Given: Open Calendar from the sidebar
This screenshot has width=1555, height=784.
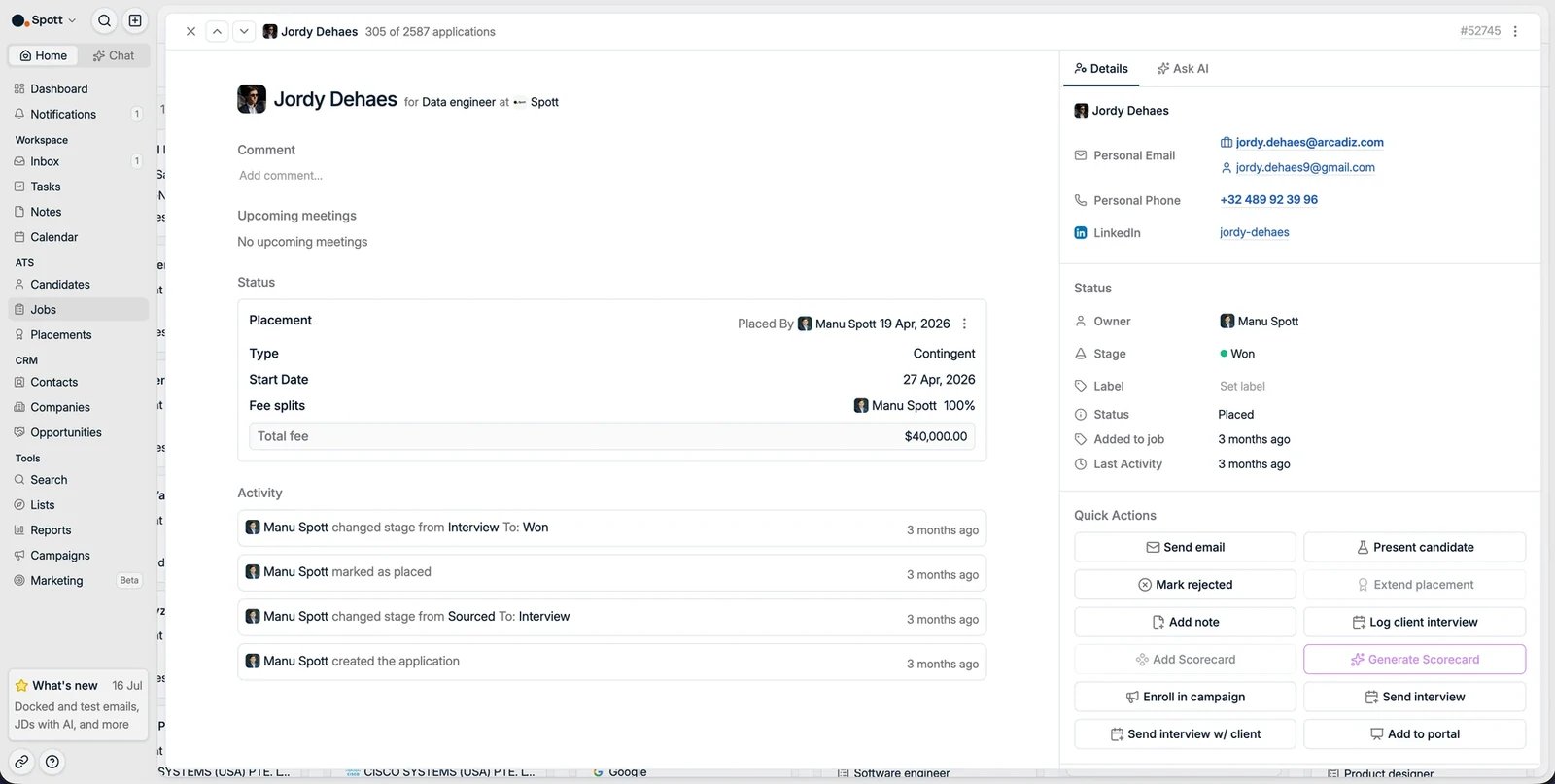Looking at the screenshot, I should (x=79, y=237).
